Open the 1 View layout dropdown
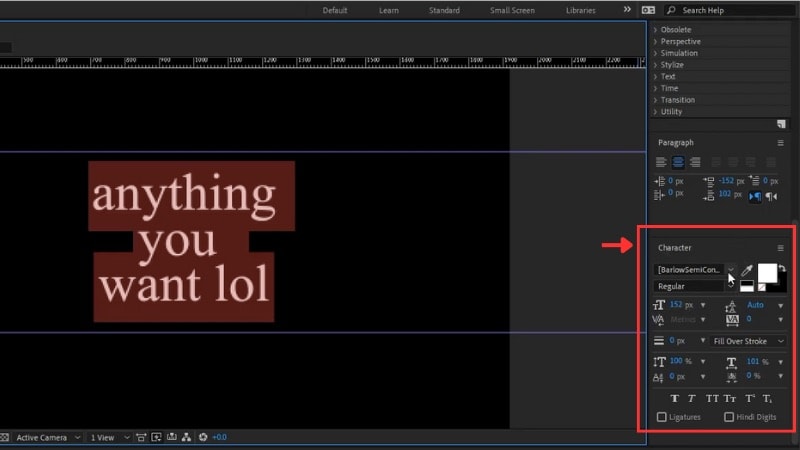This screenshot has width=800, height=450. click(109, 438)
